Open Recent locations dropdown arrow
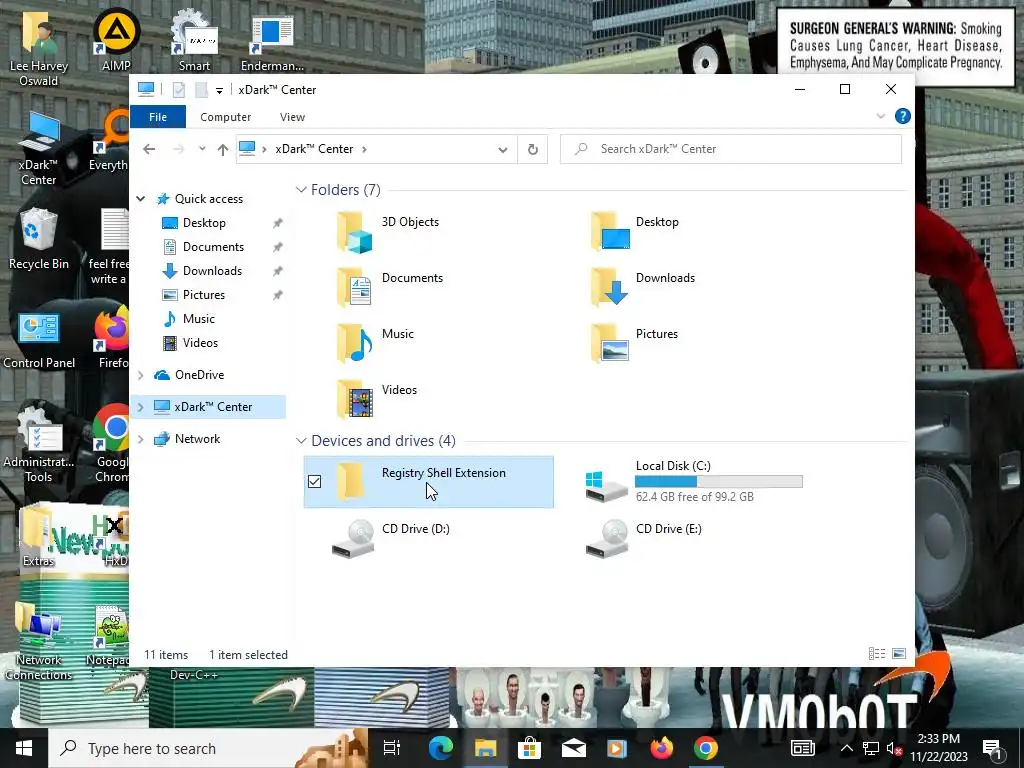This screenshot has width=1024, height=768. 202,150
